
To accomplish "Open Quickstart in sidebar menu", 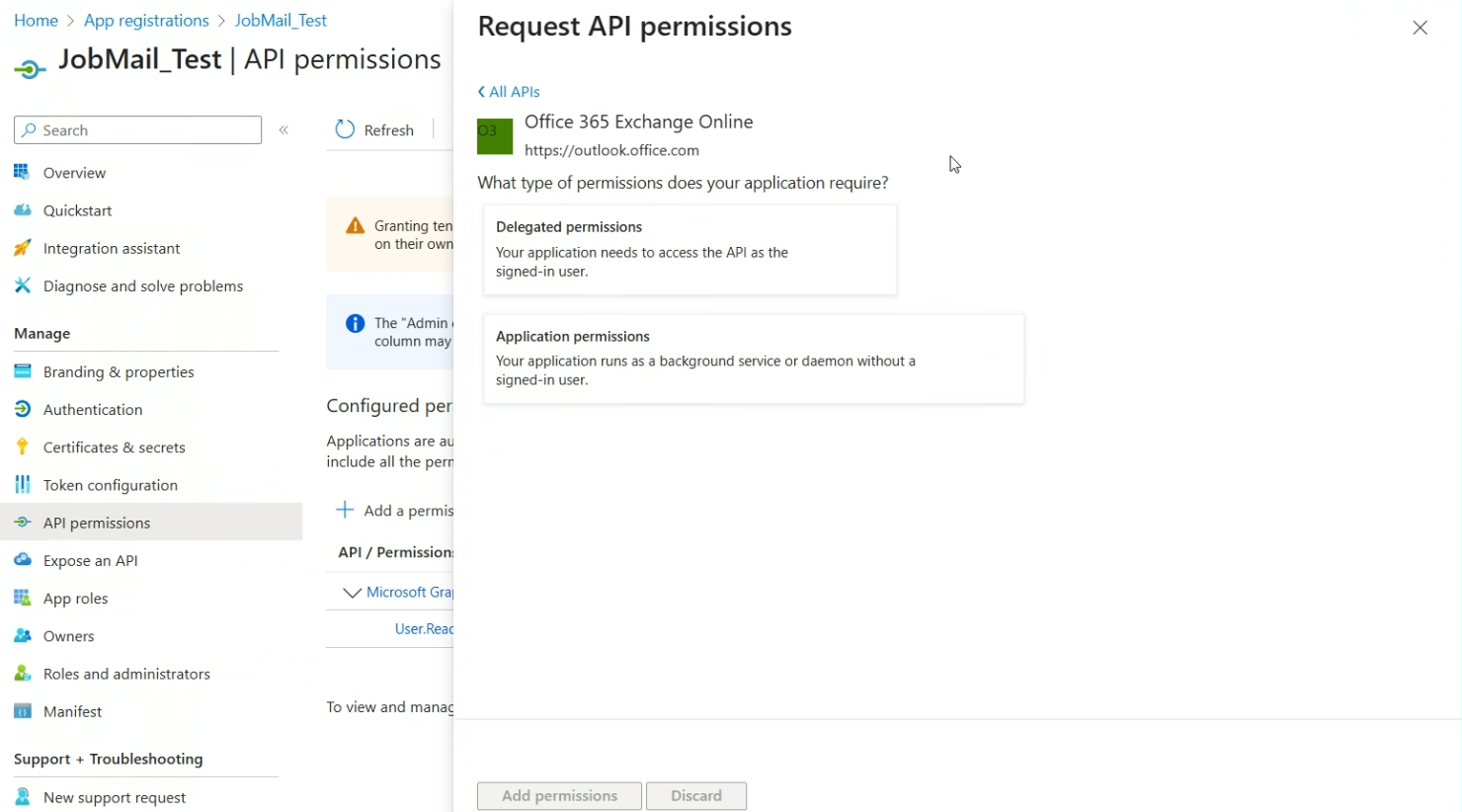I will pos(78,210).
